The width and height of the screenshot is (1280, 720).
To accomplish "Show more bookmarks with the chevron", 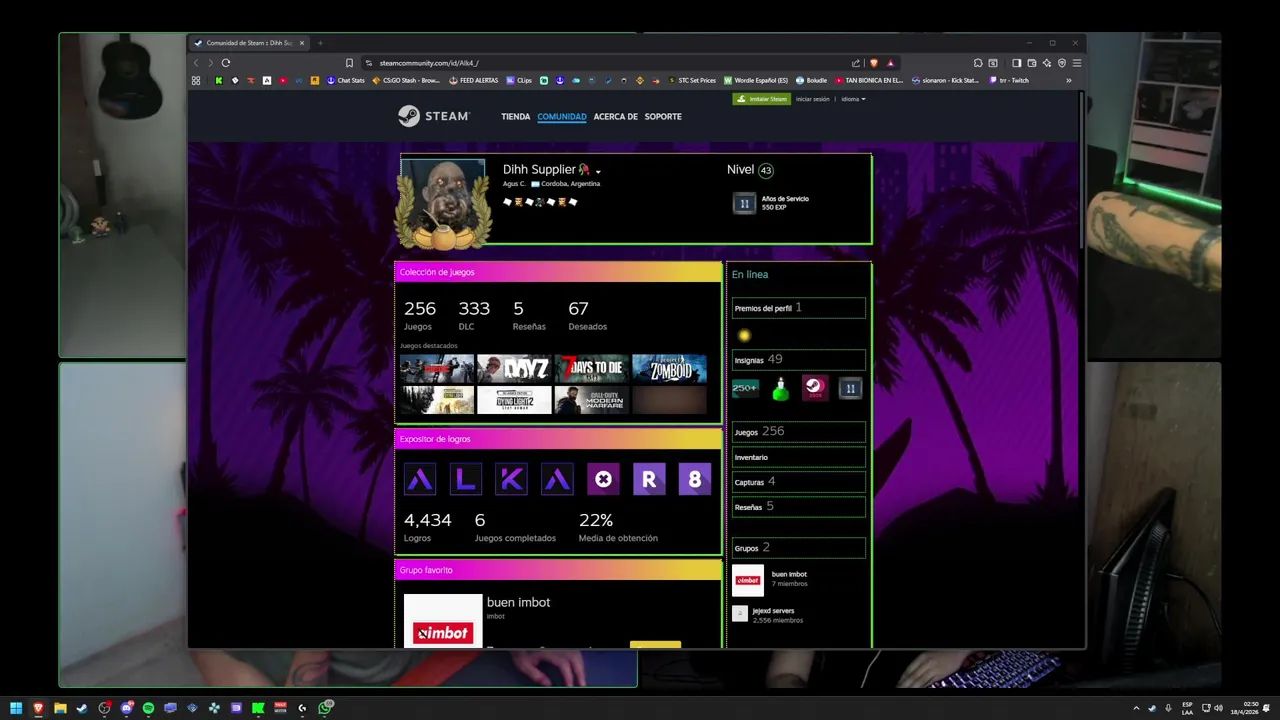I will click(1068, 80).
